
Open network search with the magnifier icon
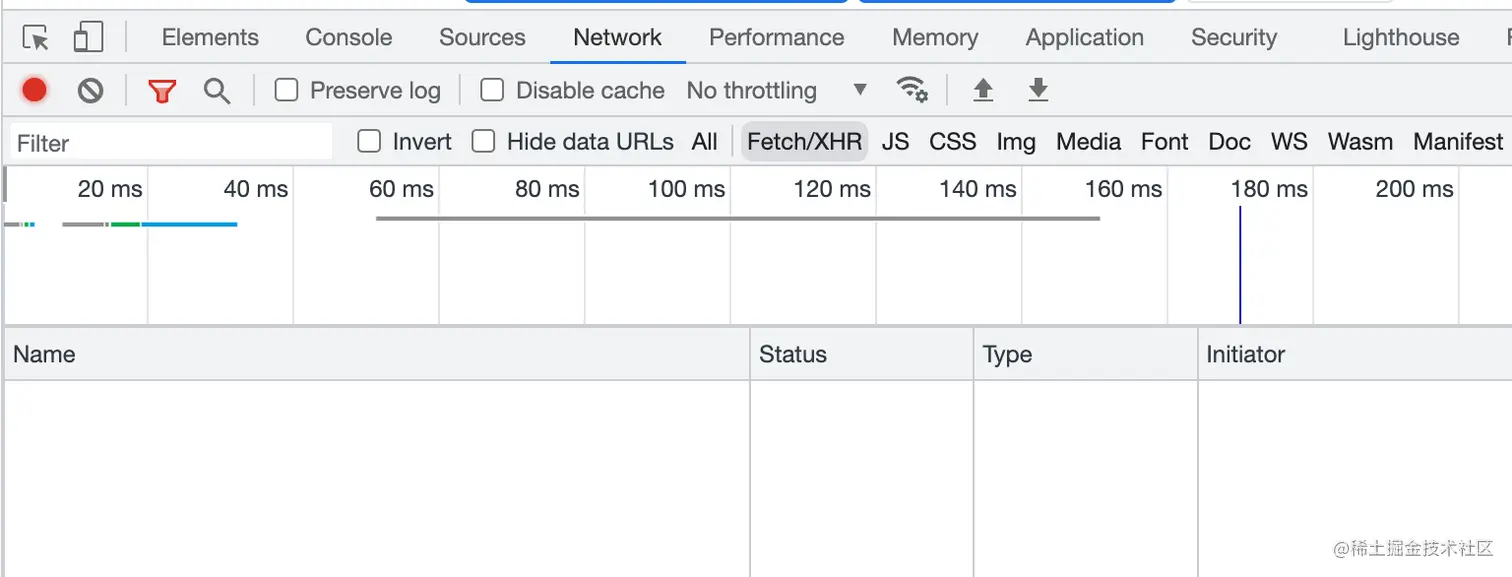pyautogui.click(x=217, y=91)
